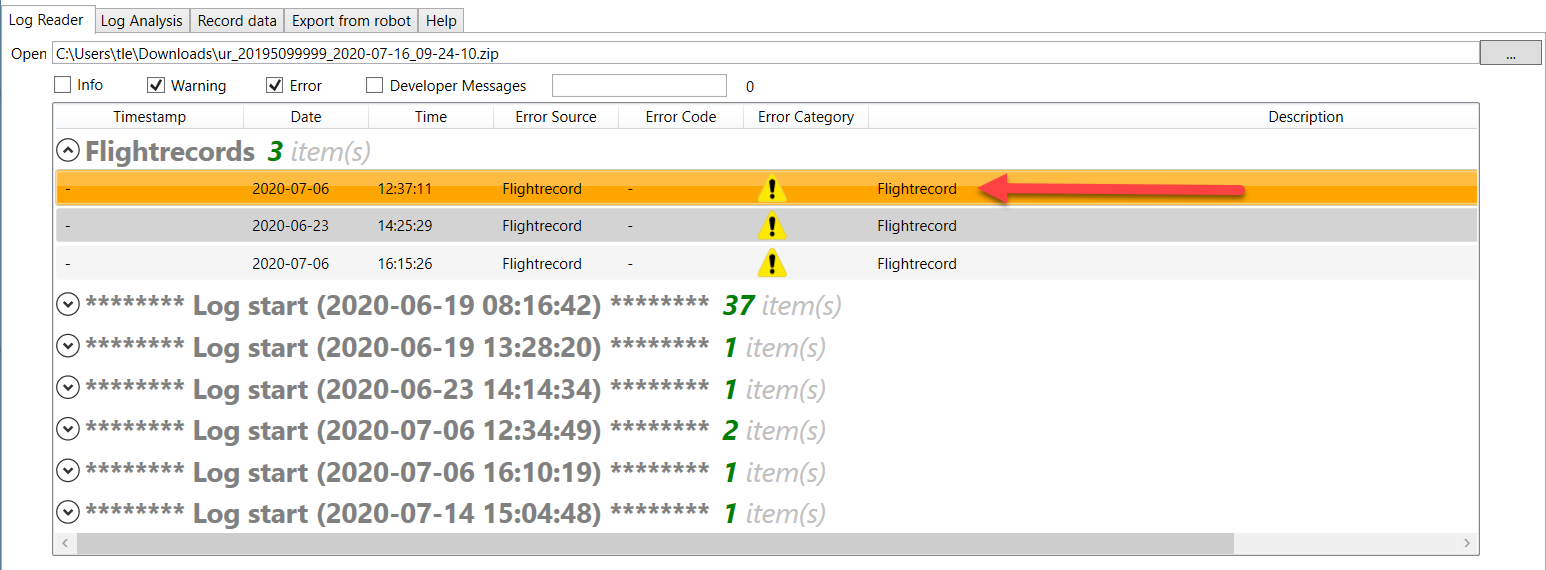The height and width of the screenshot is (570, 1546).
Task: Open the Record data tab
Action: tap(236, 21)
